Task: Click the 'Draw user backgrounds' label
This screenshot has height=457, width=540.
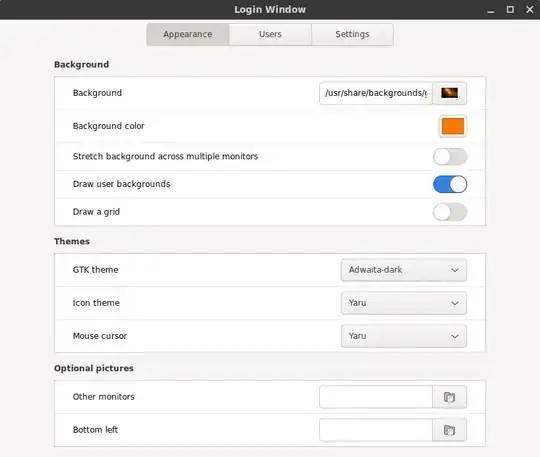Action: tap(122, 184)
